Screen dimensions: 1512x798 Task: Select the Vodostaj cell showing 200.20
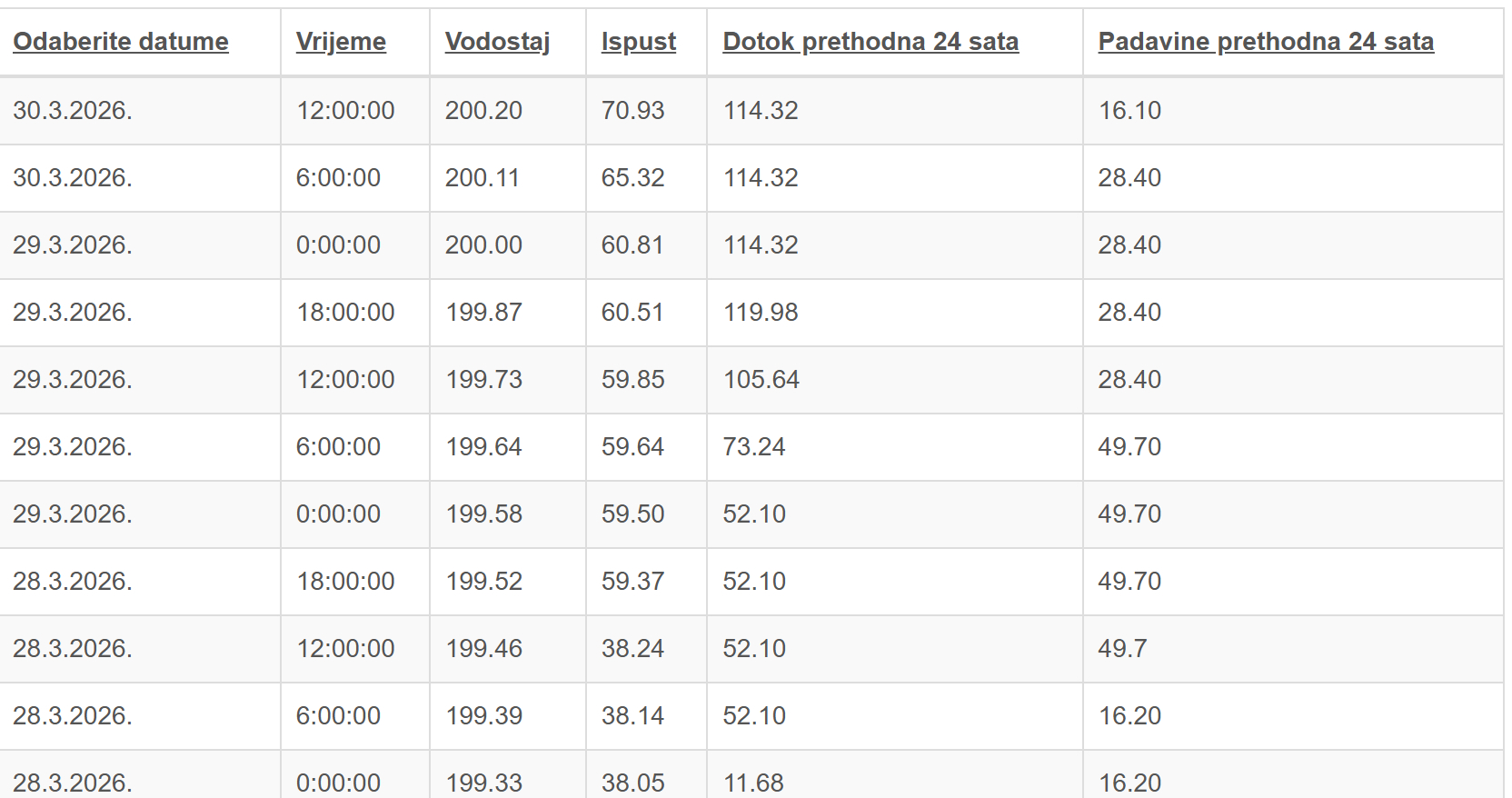[x=483, y=111]
